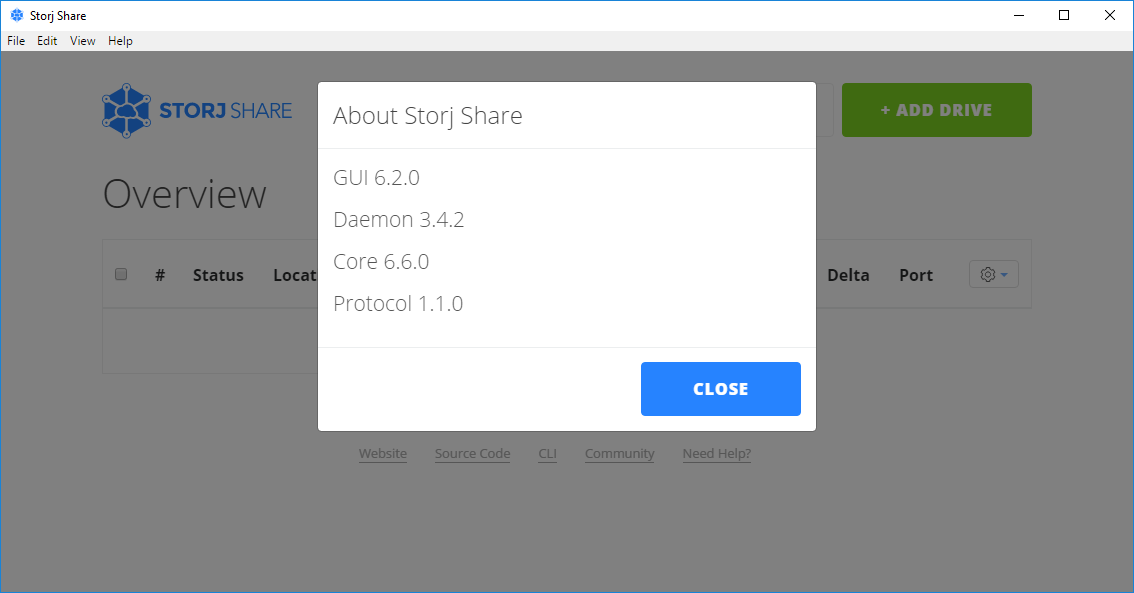
Task: Open the File menu
Action: (x=16, y=41)
